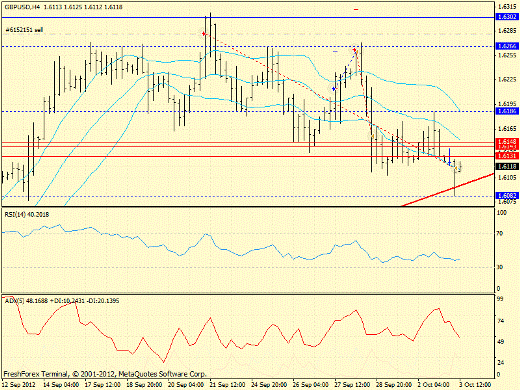Viewport: 520px width, 390px height.
Task: Click the blue buy arrow before 27 Sep 12:00
Action: point(334,89)
